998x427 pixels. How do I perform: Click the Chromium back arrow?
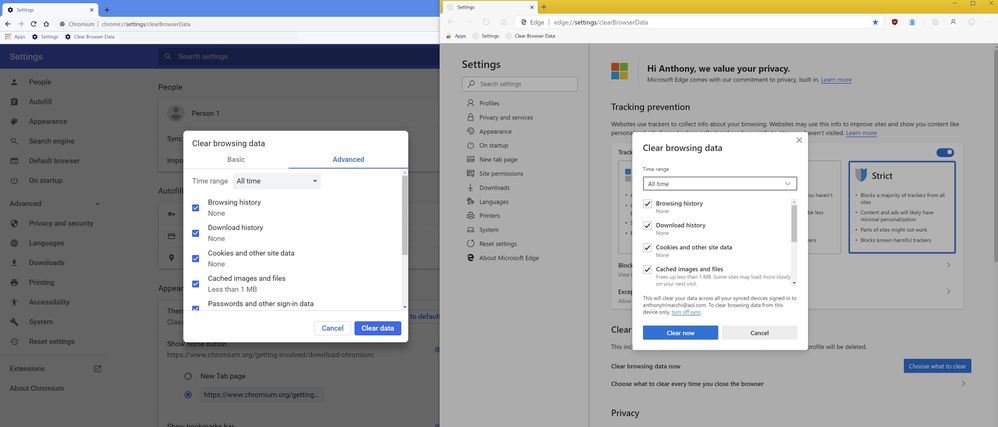tap(8, 24)
